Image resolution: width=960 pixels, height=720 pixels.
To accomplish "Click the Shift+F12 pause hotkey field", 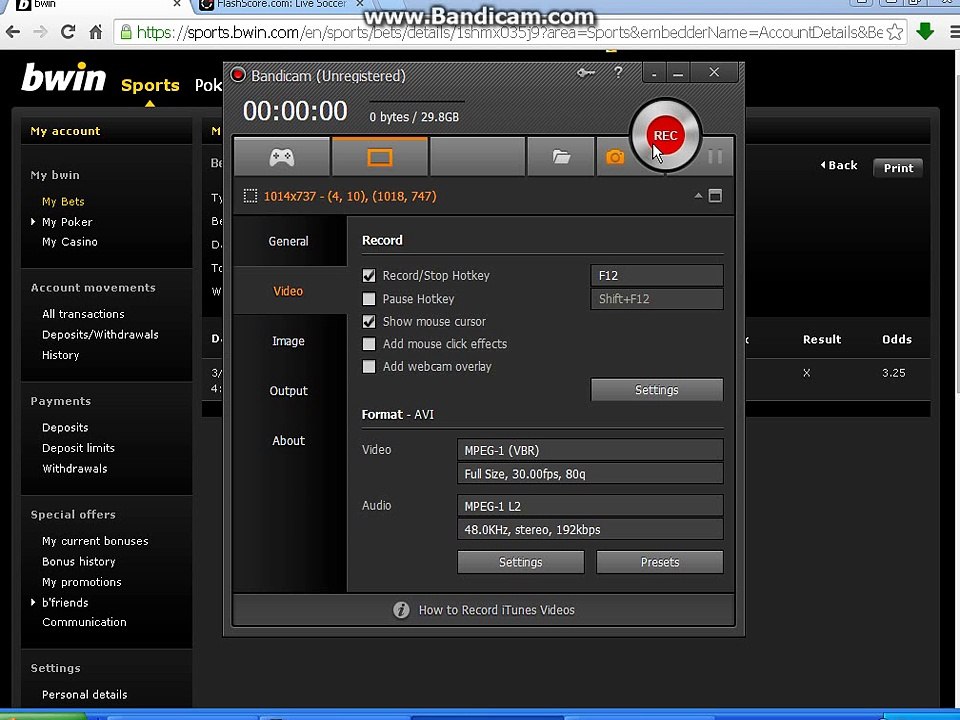I will [x=656, y=299].
